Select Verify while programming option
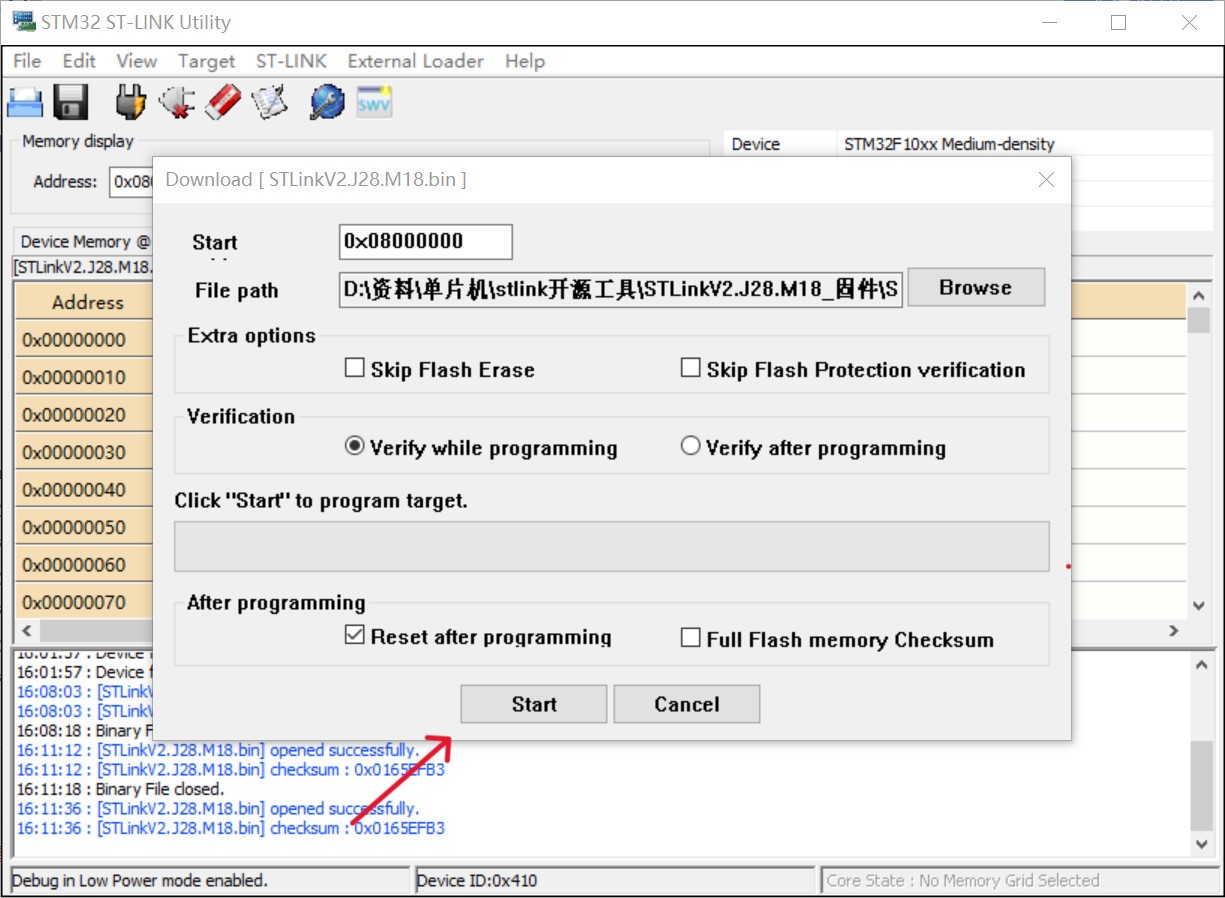 click(x=354, y=447)
